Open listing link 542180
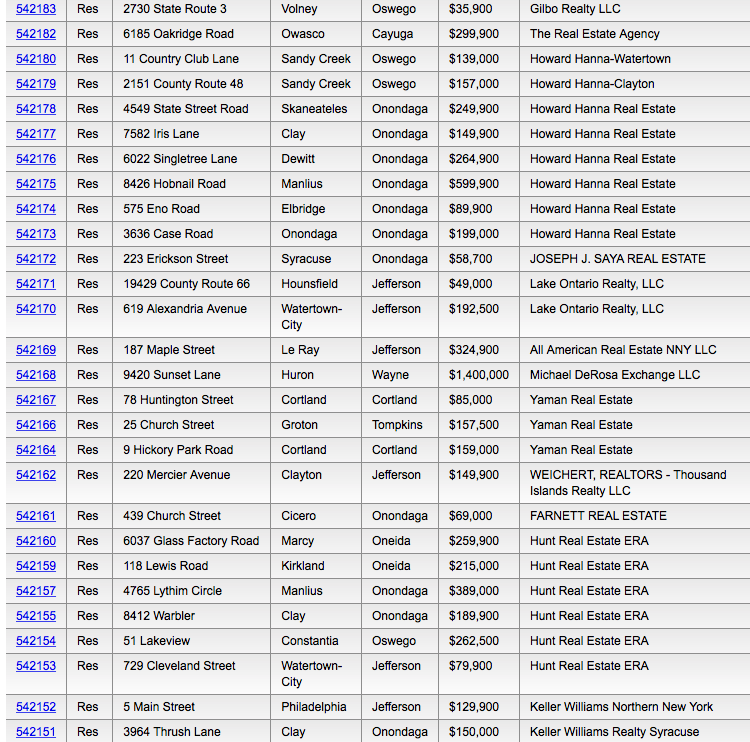The height and width of the screenshot is (742, 750). tap(36, 59)
